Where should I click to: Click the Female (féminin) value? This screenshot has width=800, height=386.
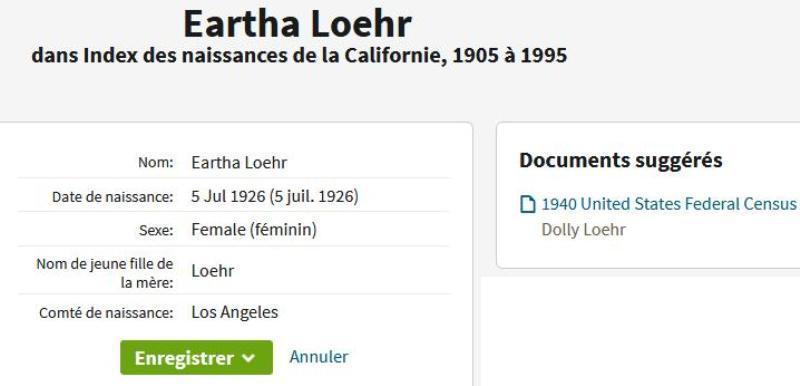click(254, 230)
